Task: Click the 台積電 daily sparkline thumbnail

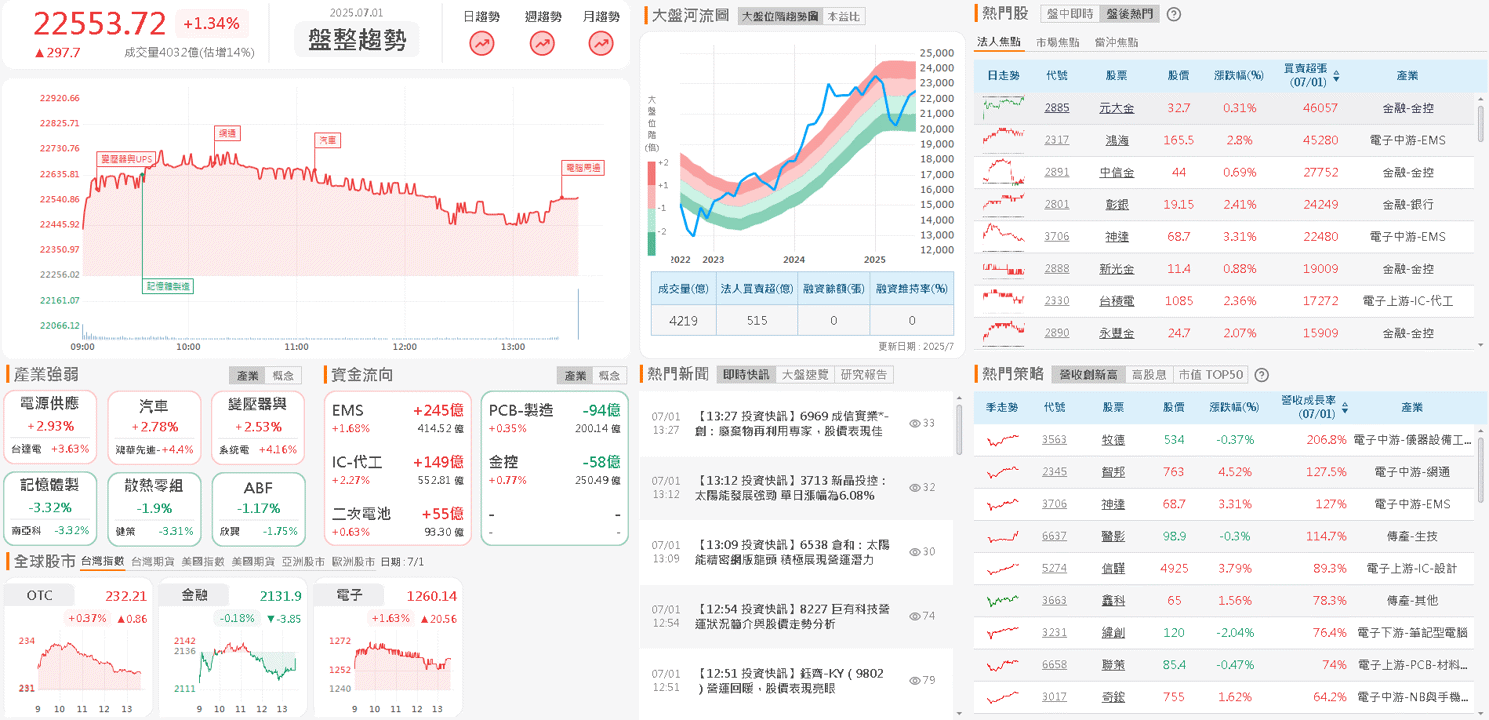Action: click(1003, 300)
